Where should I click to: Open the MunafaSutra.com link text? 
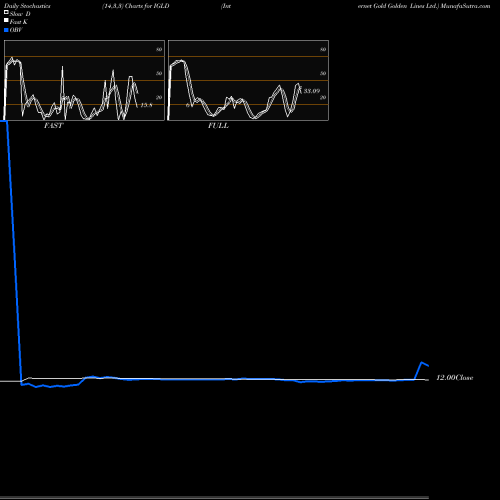[465, 6]
